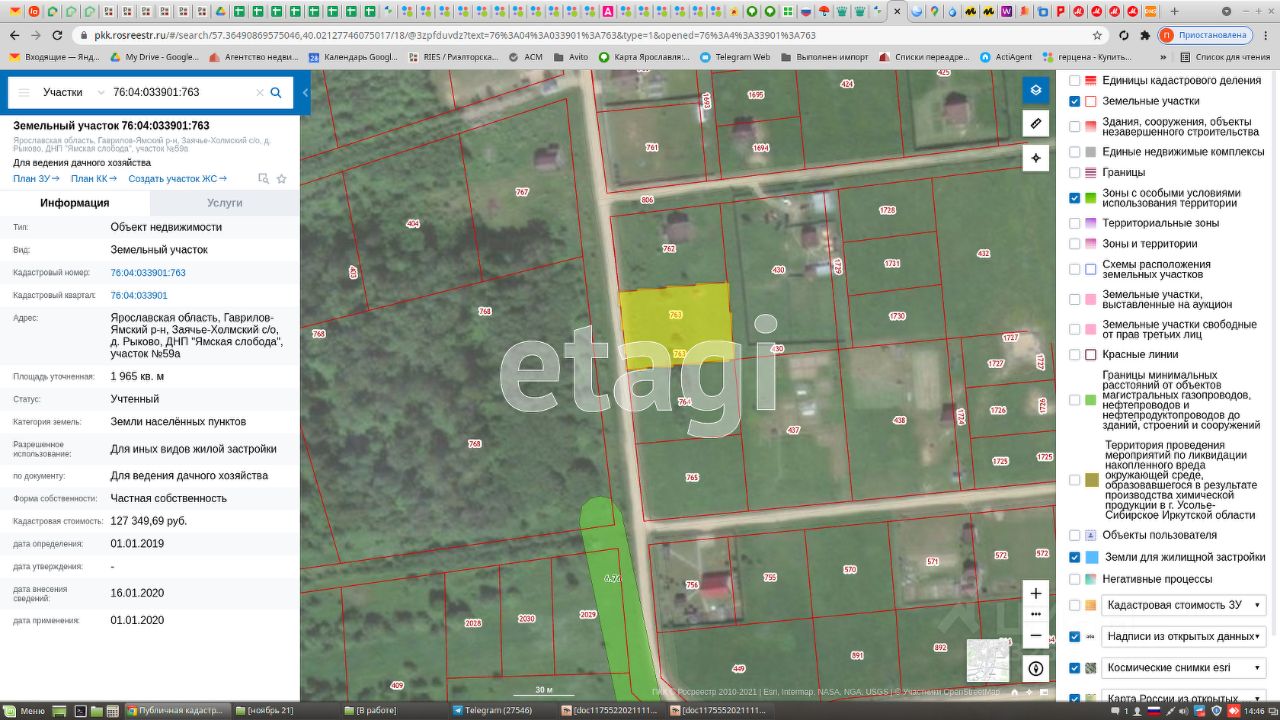Click the blue search magnifier icon
The height and width of the screenshot is (720, 1280).
click(x=276, y=93)
